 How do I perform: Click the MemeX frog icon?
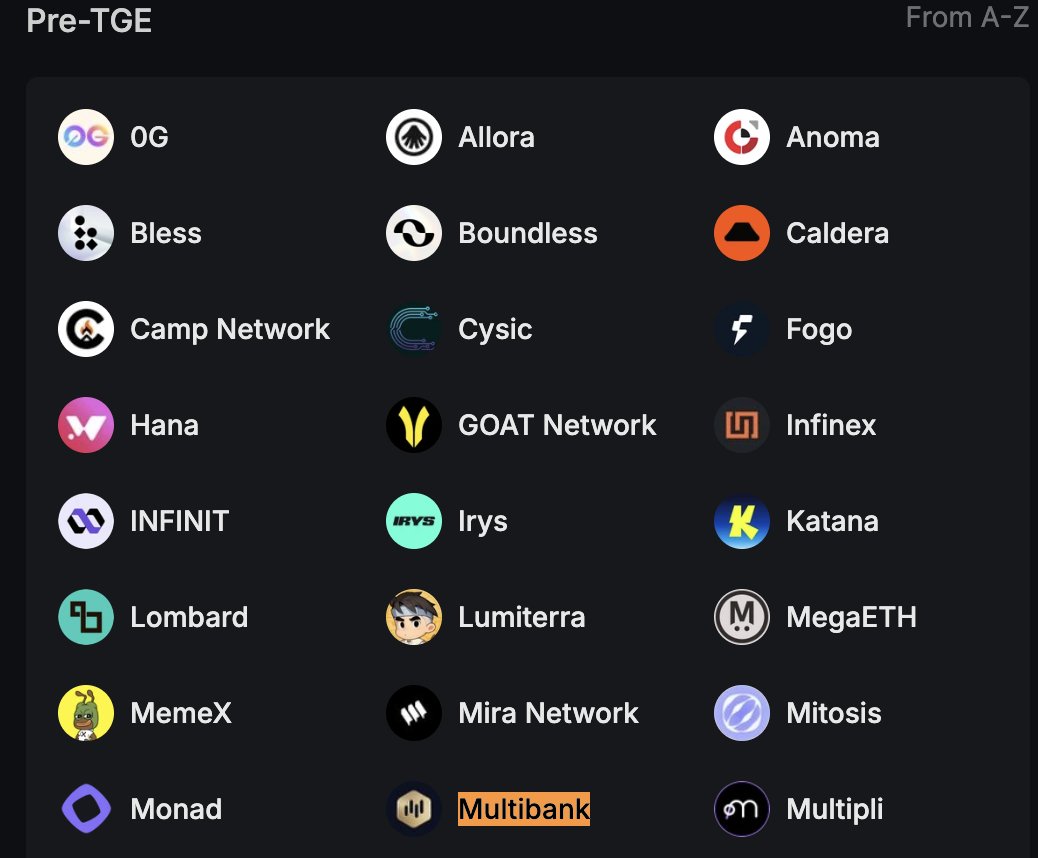86,713
